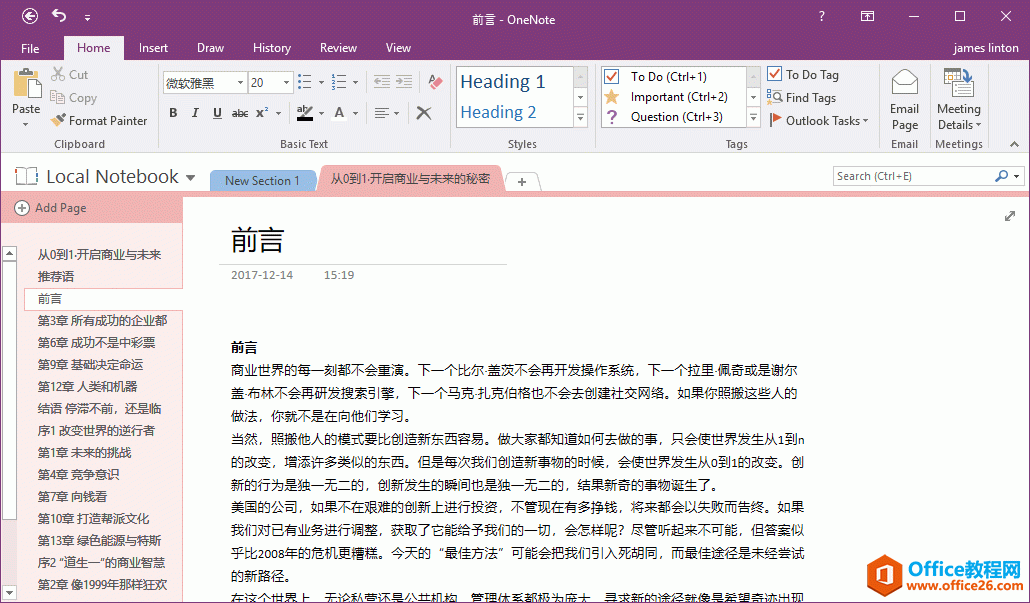Expand the Local Notebook list

point(190,178)
